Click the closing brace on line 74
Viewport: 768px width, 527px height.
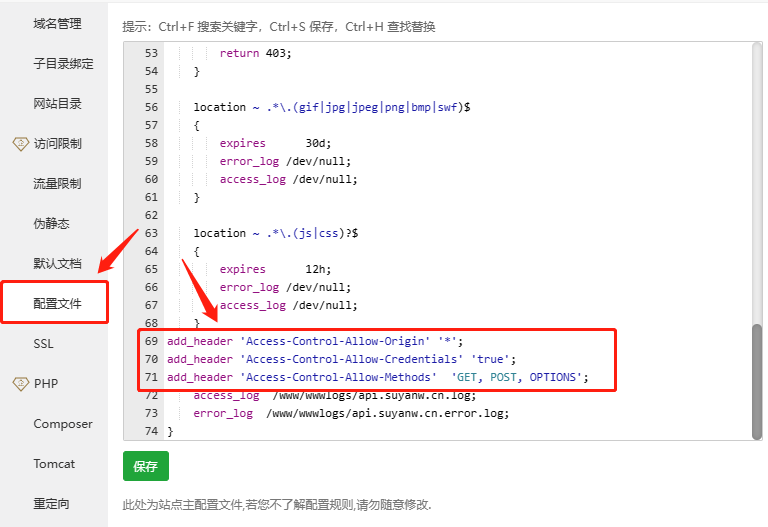[170, 431]
